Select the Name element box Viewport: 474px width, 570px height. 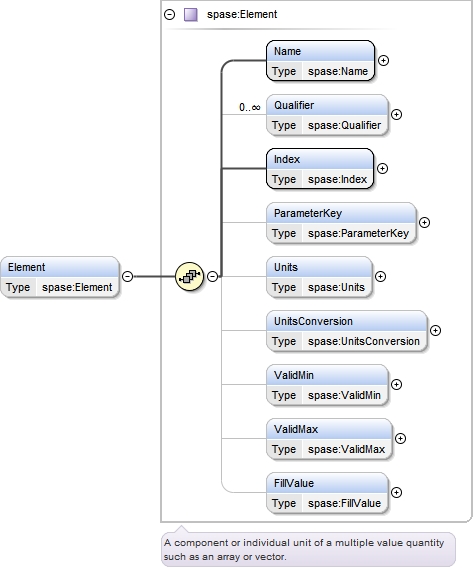[320, 61]
